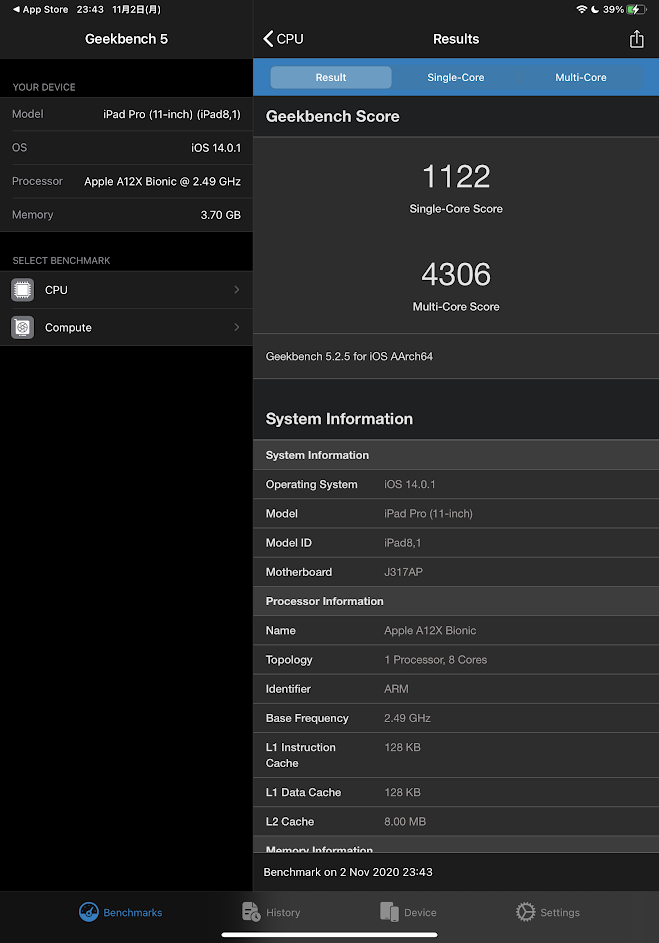Tap the home indicator bar
The image size is (659, 943).
330,935
